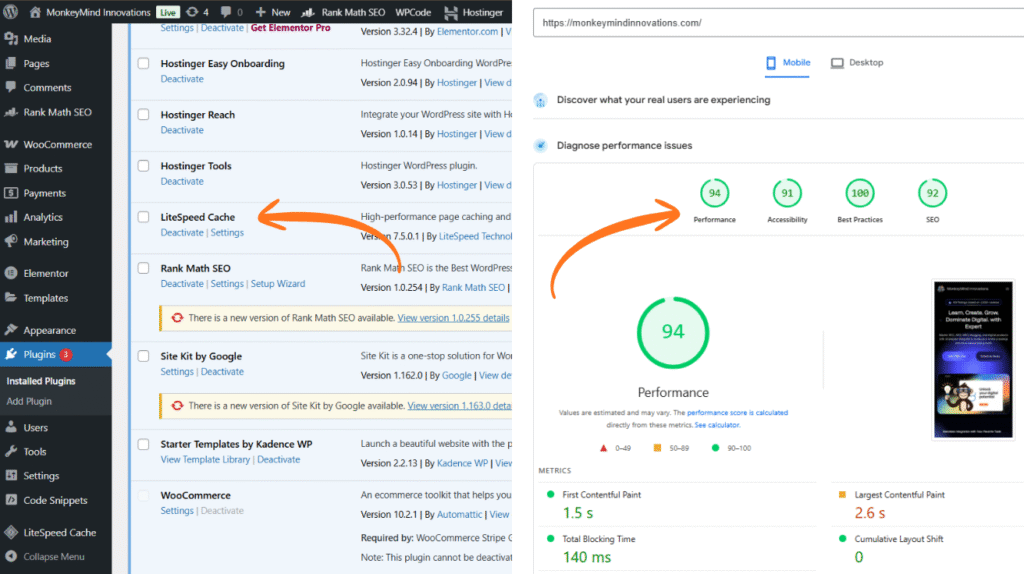Open Code Snippets in the sidebar
The height and width of the screenshot is (574, 1024).
(x=11, y=500)
